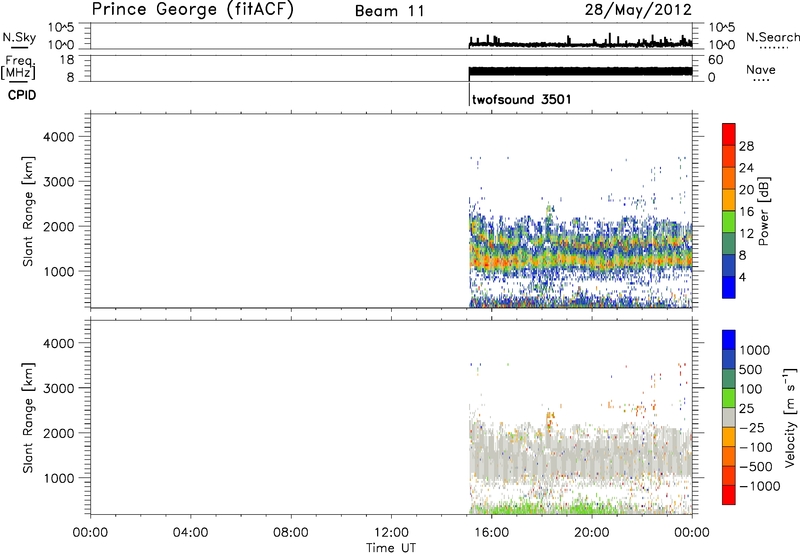Click the "-1000" Velocity colorbar tick
This screenshot has height=554, width=800.
[759, 486]
